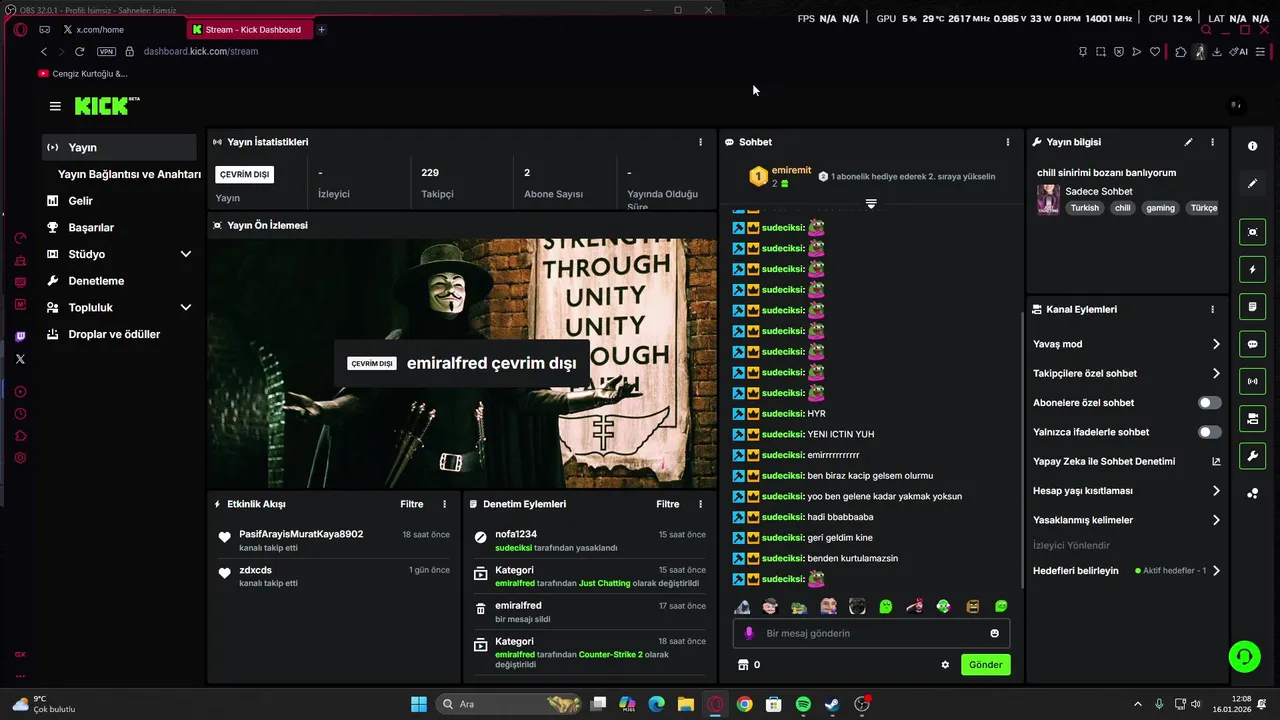Open Yayın bilgisi panel options menu

[1213, 142]
